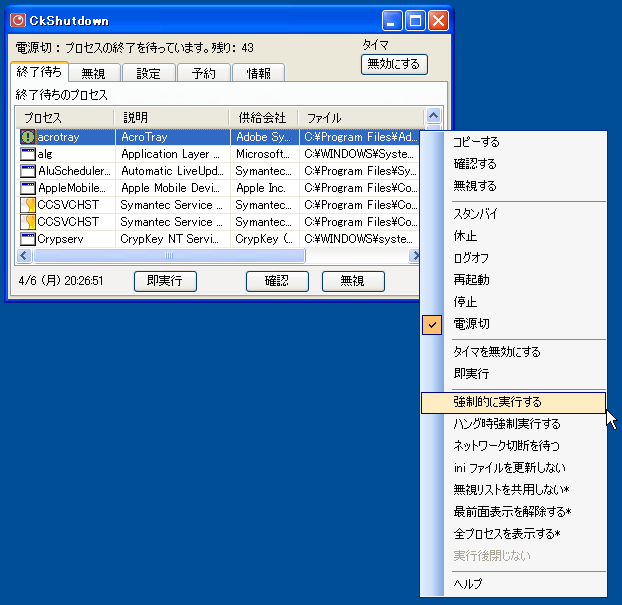Screen dimensions: 622x605
Task: Toggle ネットワーク切断を待つ option
Action: coord(513,446)
